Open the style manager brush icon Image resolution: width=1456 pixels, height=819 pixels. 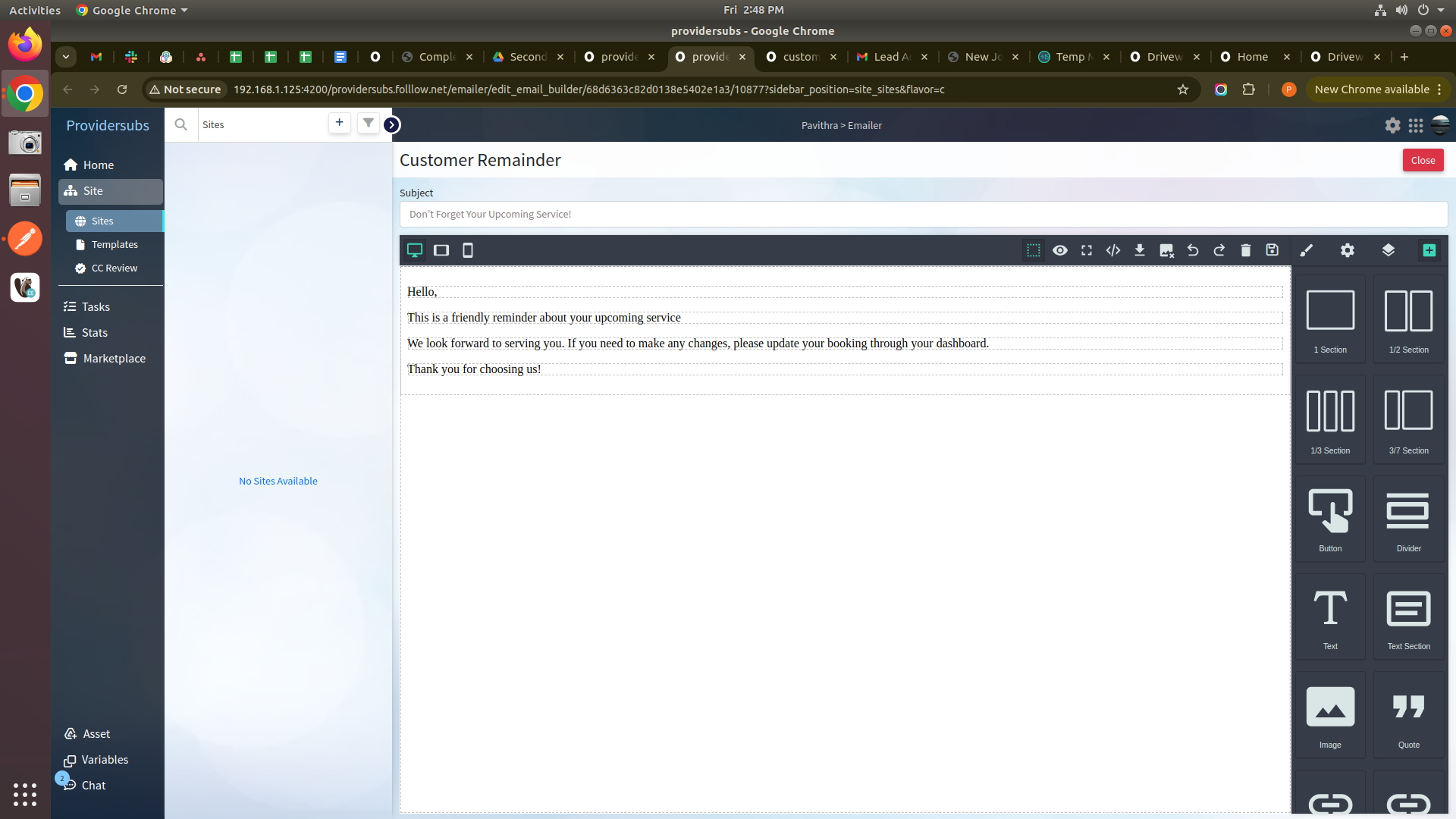pyautogui.click(x=1307, y=250)
